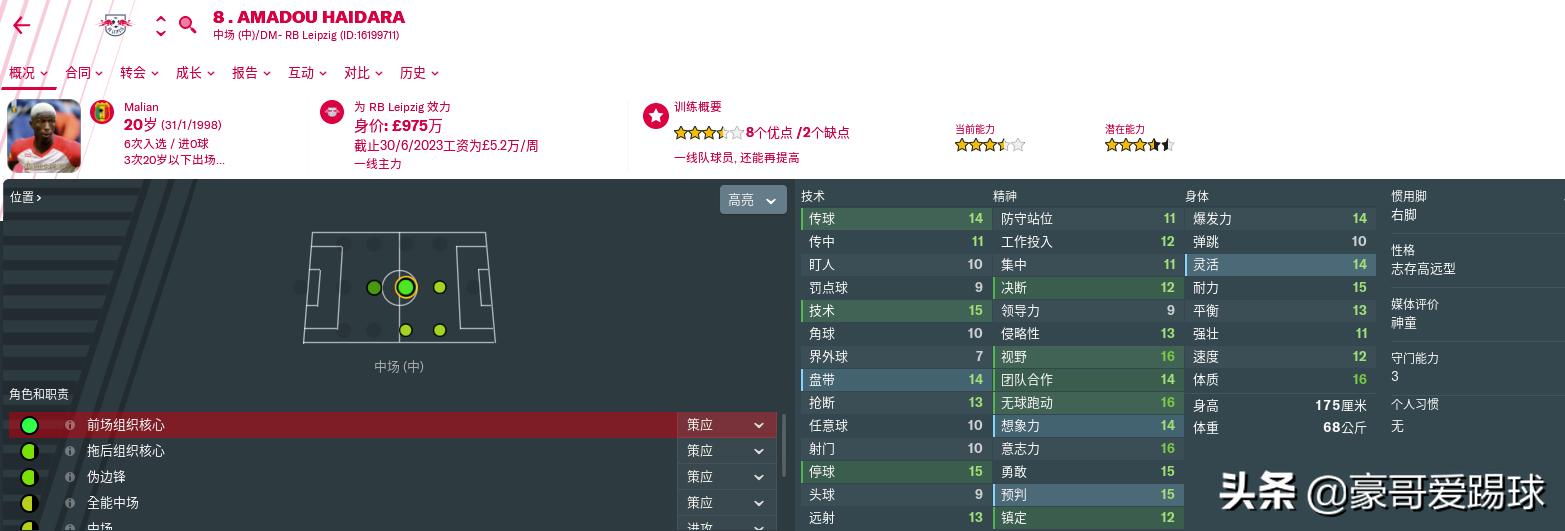Click the roles list scrollbar
Image resolution: width=1565 pixels, height=531 pixels.
784,446
